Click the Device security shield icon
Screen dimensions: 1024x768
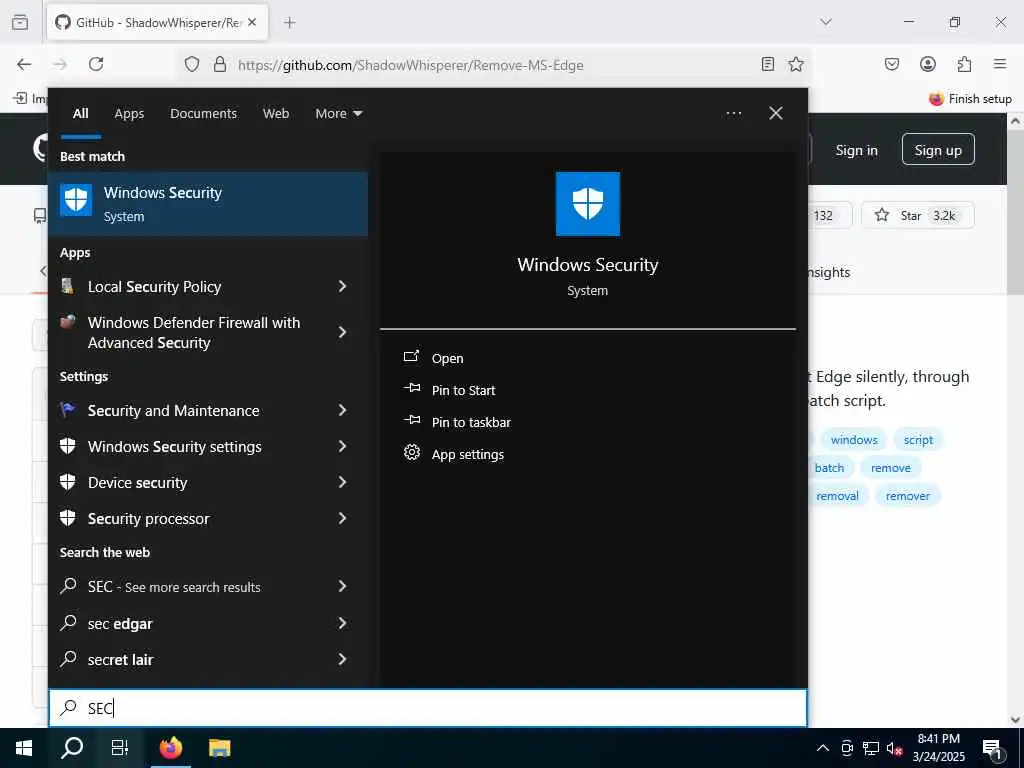pyautogui.click(x=67, y=482)
